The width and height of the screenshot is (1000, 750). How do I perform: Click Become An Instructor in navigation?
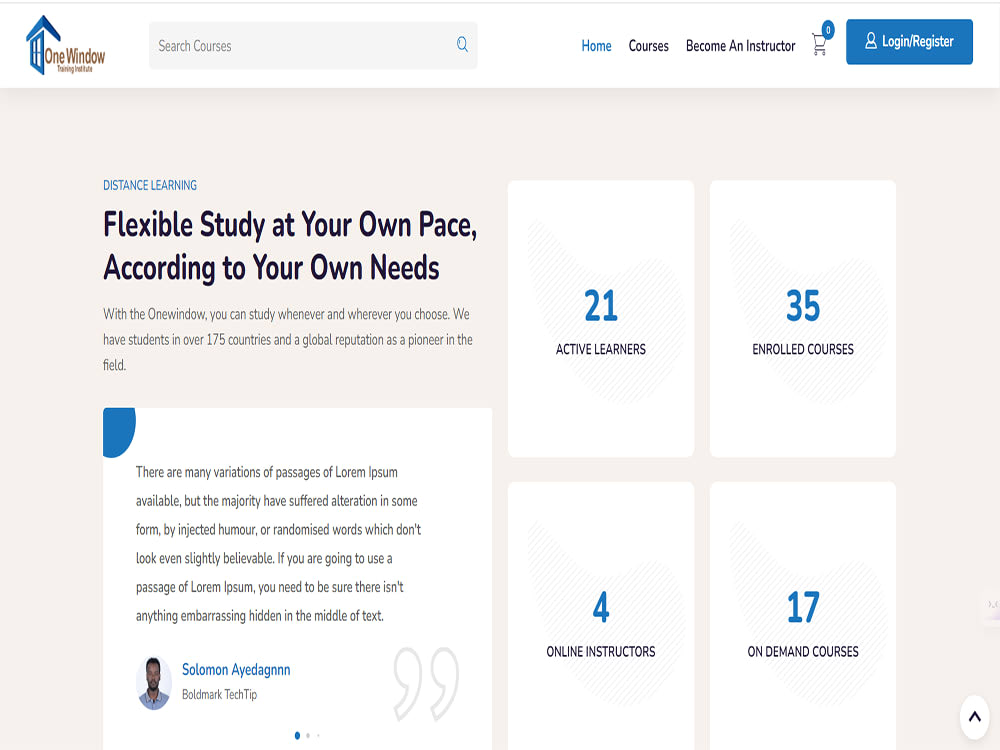740,46
